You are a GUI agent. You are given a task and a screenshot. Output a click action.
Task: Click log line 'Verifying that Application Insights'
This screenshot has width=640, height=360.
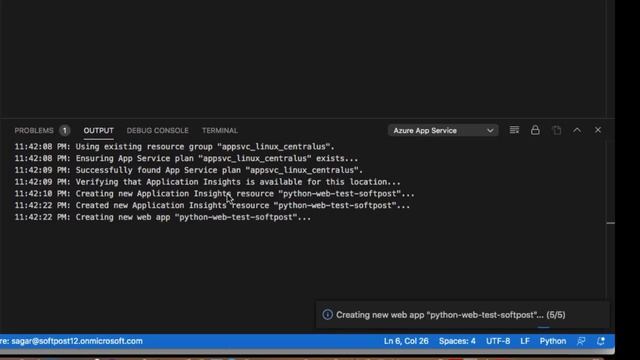(208, 182)
